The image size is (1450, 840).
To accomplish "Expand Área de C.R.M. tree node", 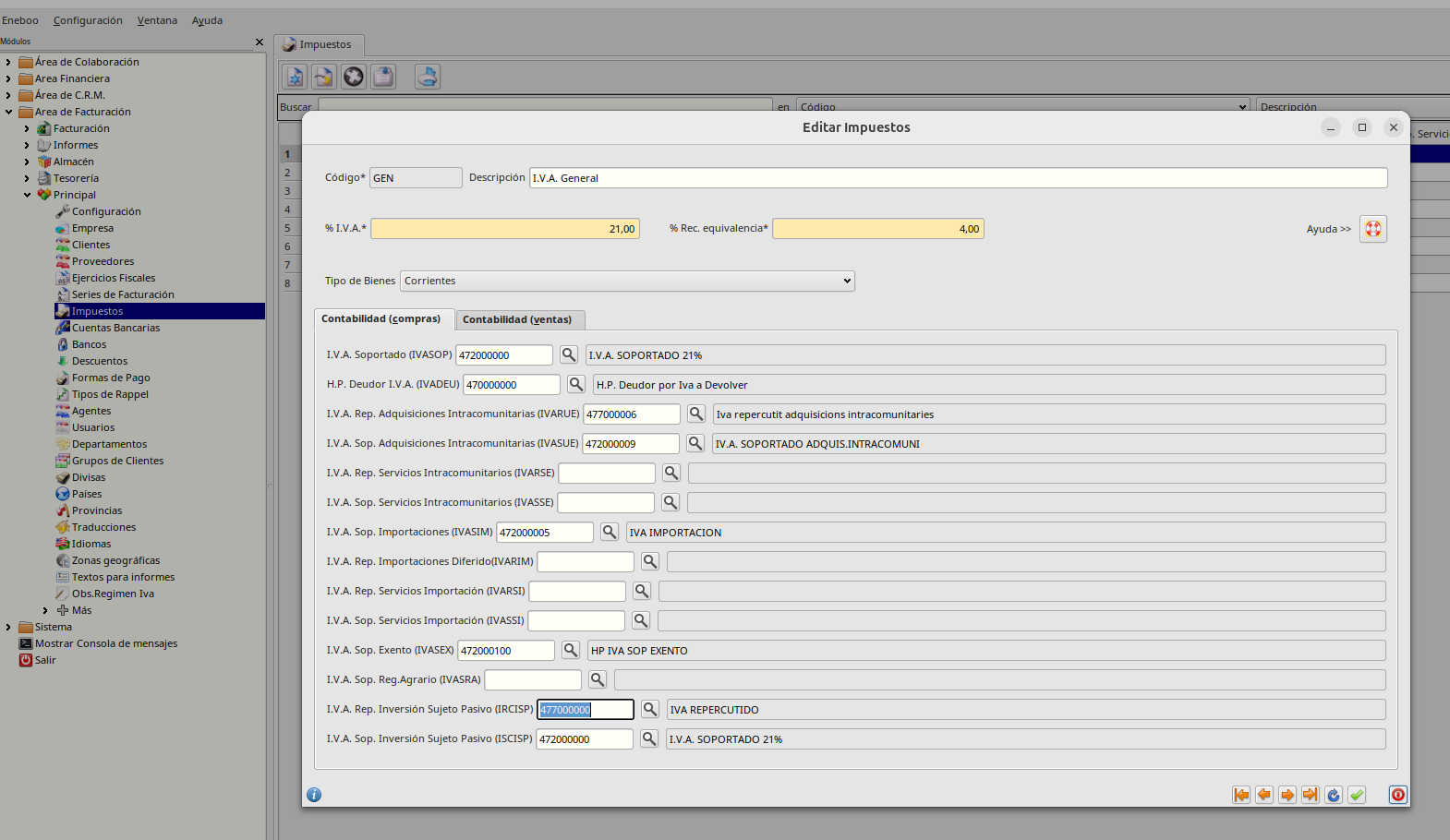I will pos(8,95).
